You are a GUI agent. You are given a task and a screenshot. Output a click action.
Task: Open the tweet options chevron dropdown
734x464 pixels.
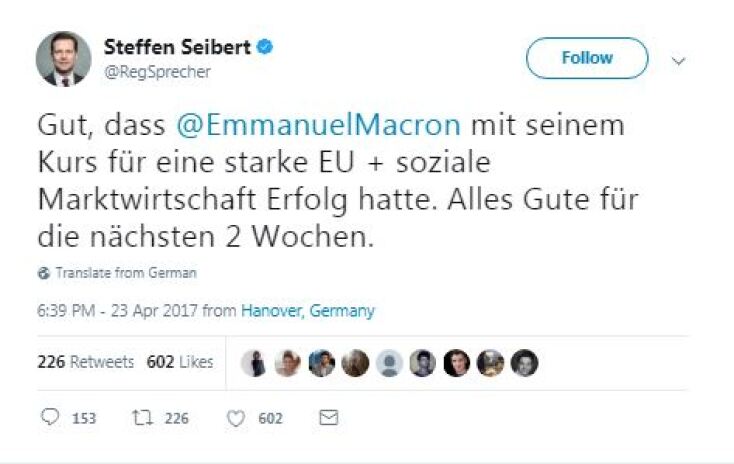pyautogui.click(x=679, y=60)
